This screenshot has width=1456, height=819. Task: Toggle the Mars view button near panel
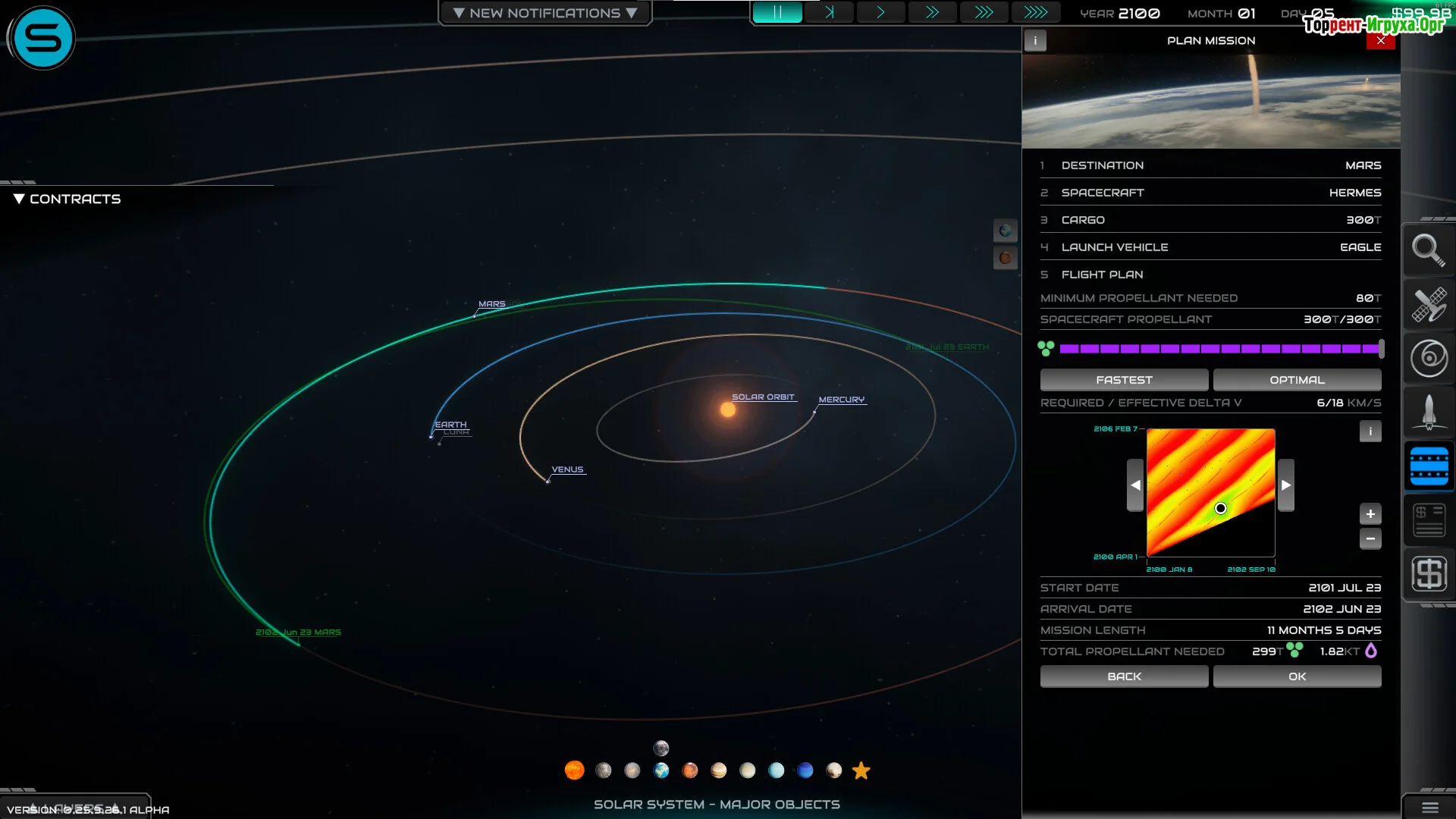point(1005,258)
